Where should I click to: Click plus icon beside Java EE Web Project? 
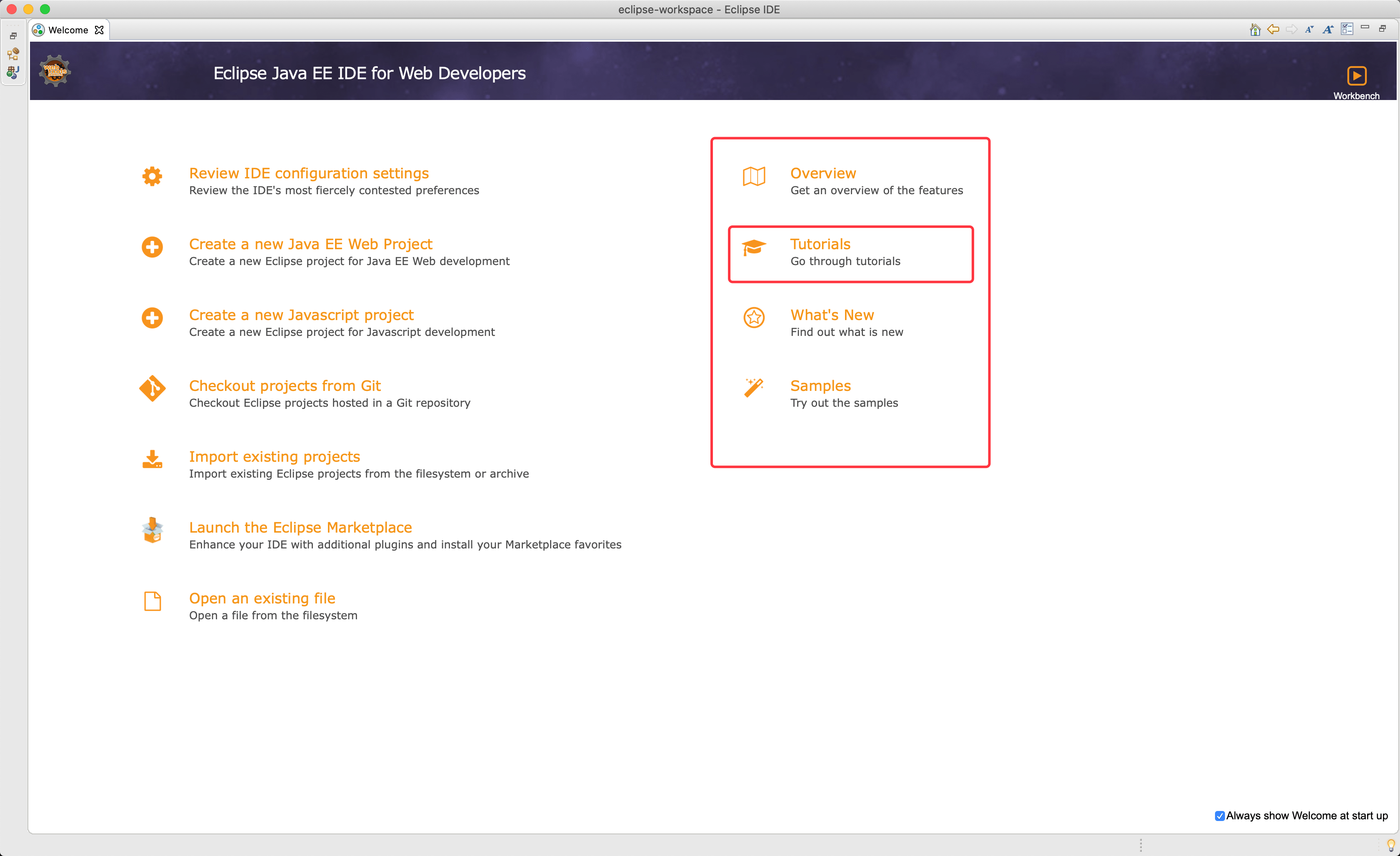click(x=152, y=247)
